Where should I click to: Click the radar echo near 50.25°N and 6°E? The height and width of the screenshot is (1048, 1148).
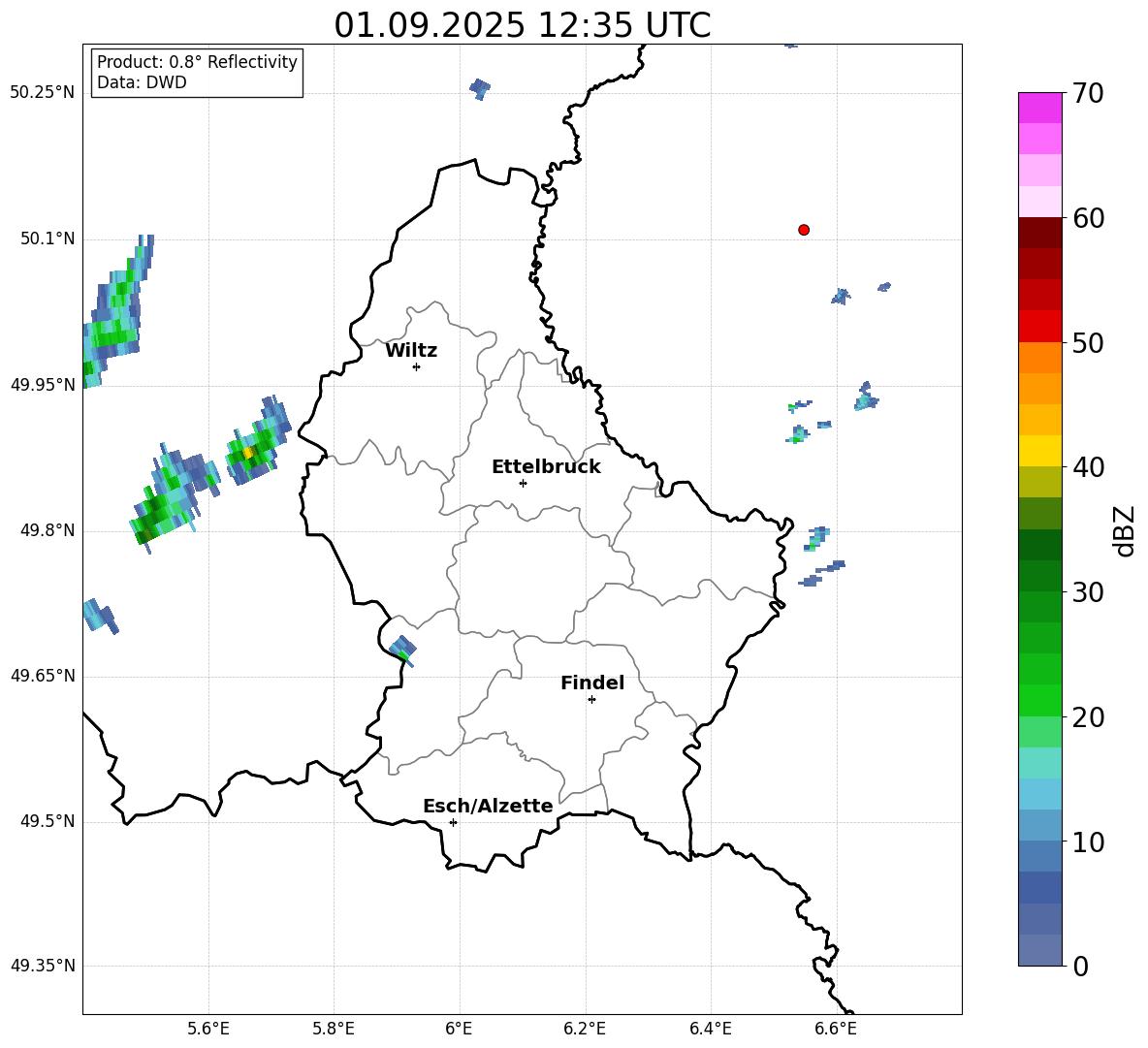(480, 88)
